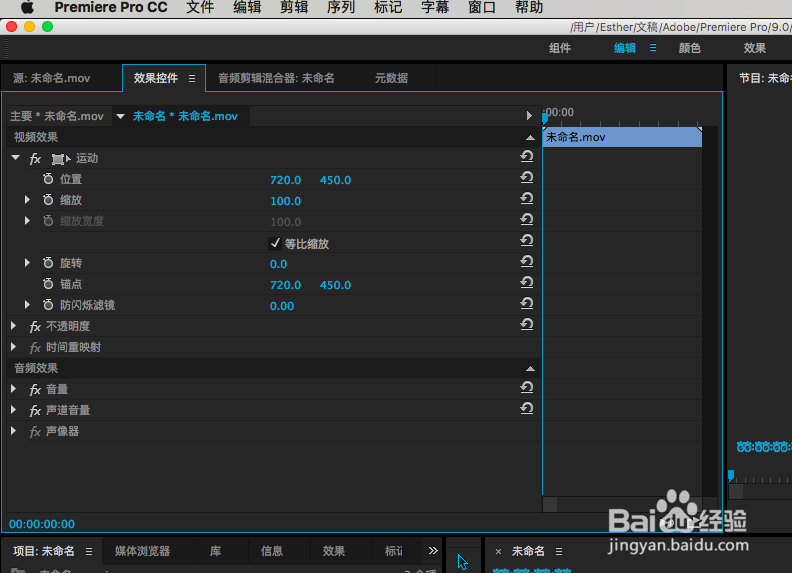Viewport: 792px width, 573px height.
Task: Toggle 锚点 keyframe stopwatch
Action: (48, 284)
